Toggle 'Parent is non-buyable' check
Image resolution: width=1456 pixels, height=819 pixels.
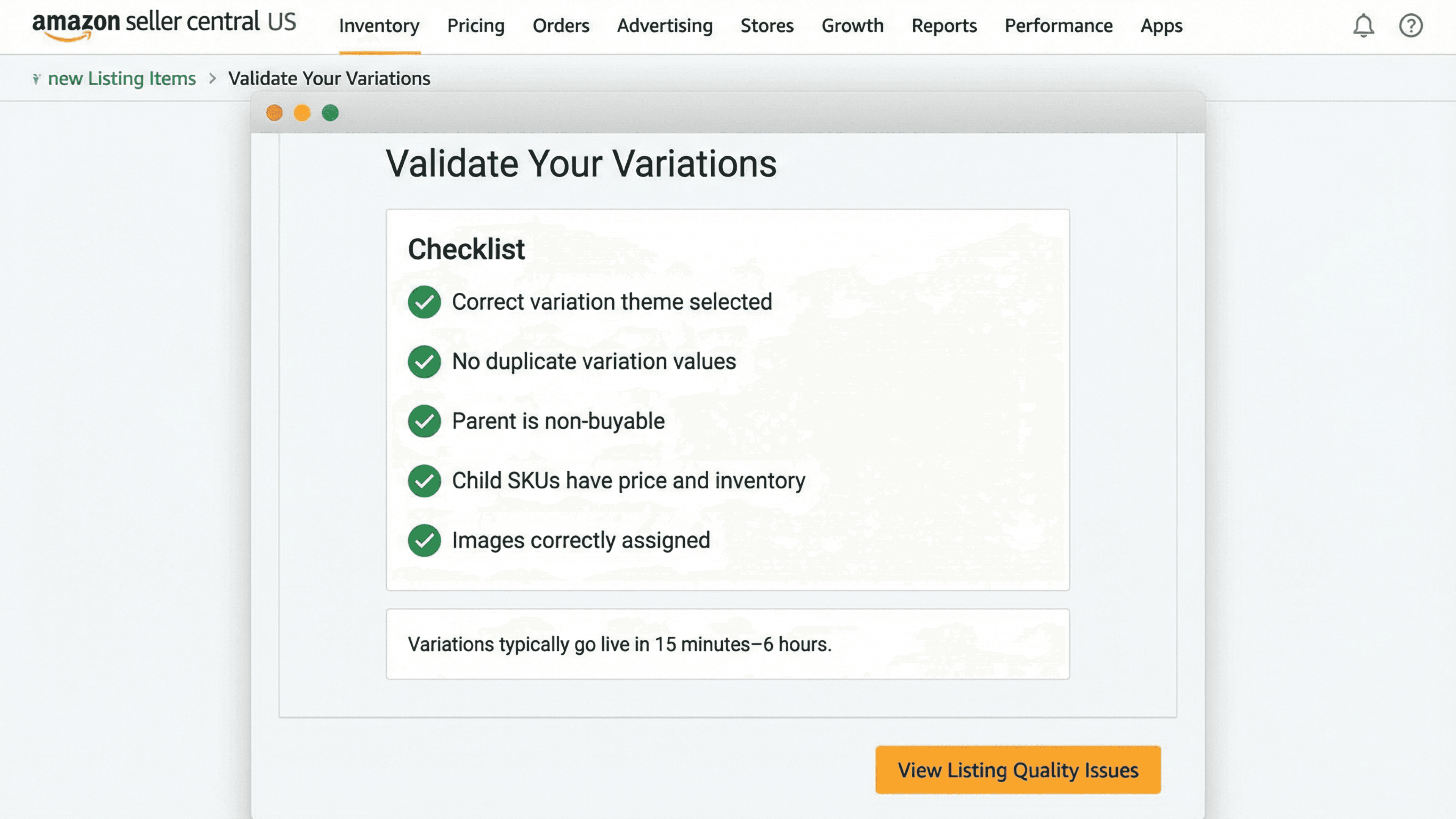point(424,421)
